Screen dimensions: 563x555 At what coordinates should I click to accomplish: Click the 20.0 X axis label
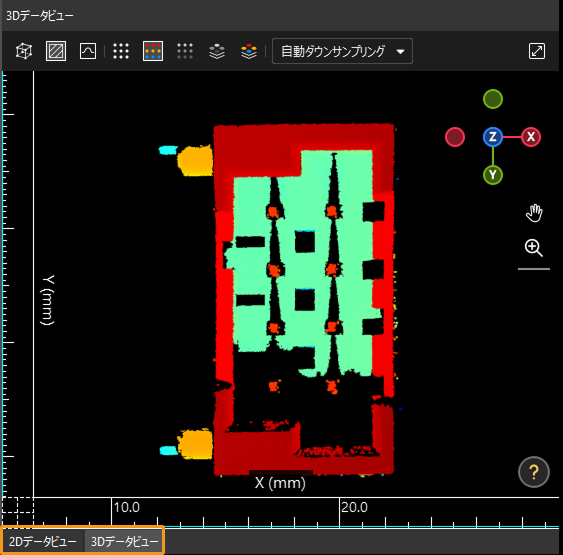pyautogui.click(x=354, y=508)
